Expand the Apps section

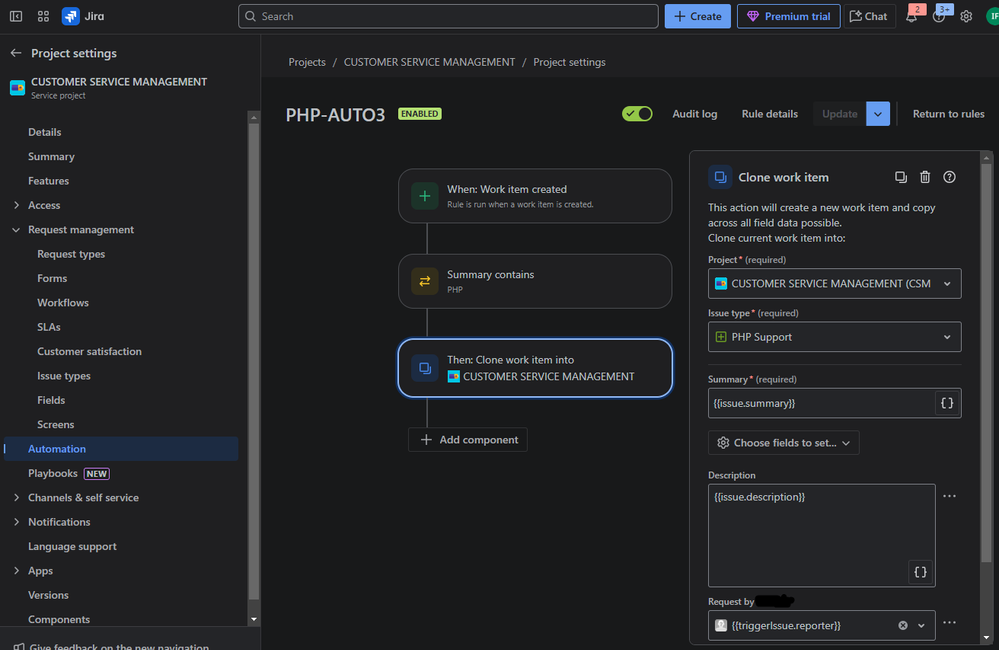[x=17, y=571]
